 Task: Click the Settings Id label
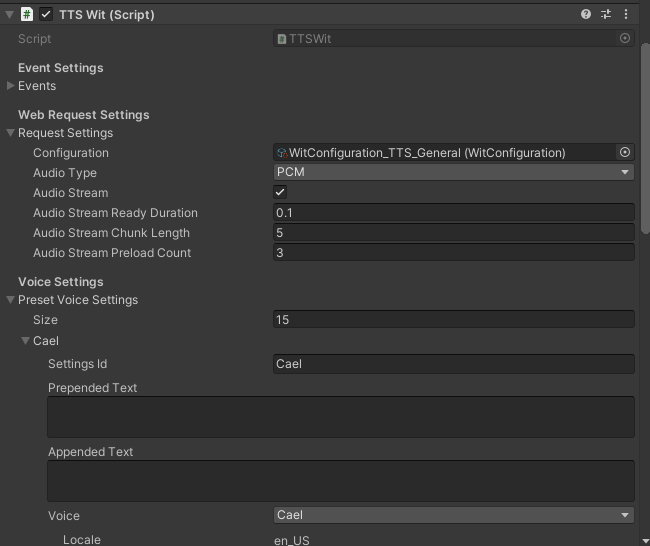78,364
